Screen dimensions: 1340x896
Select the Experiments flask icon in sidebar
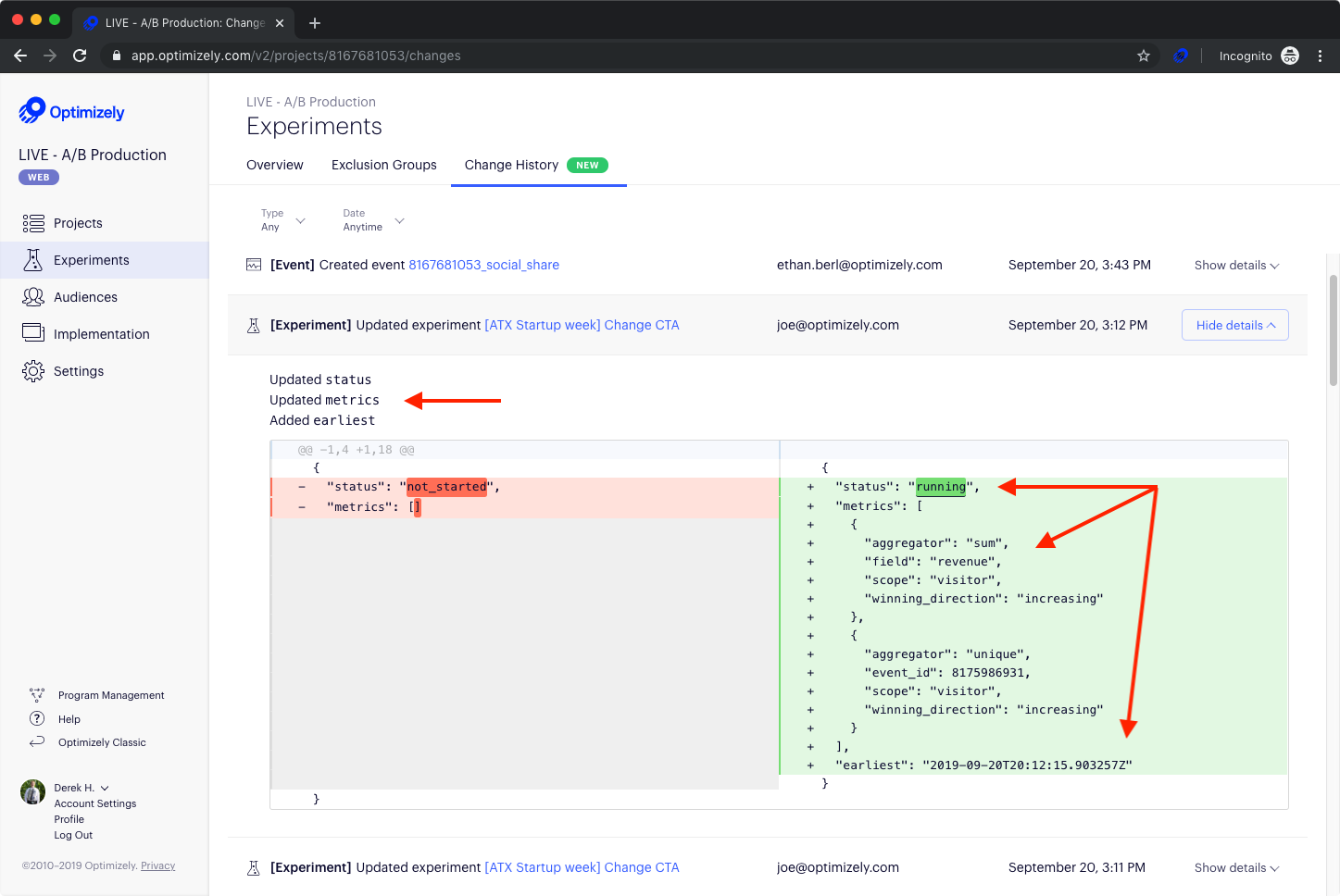33,260
